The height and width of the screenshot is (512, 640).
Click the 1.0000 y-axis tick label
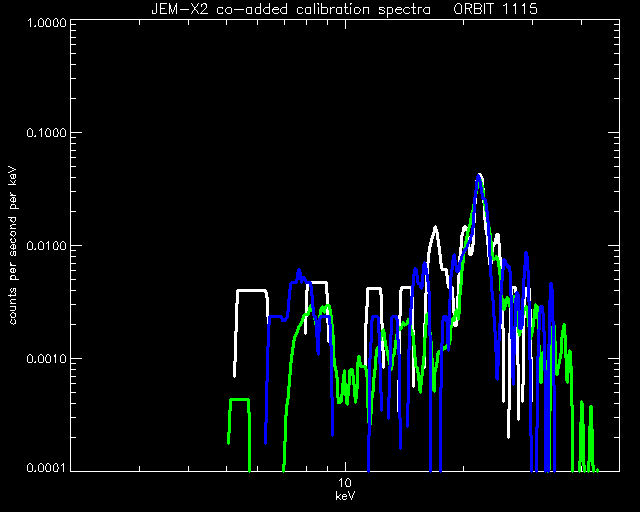(46, 22)
